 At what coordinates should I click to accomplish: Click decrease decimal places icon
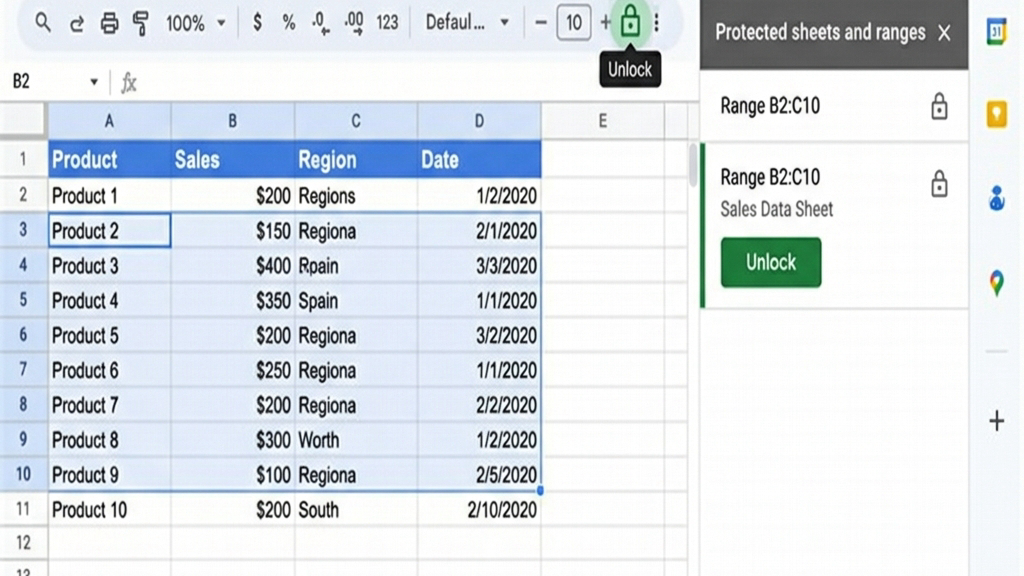tap(321, 24)
